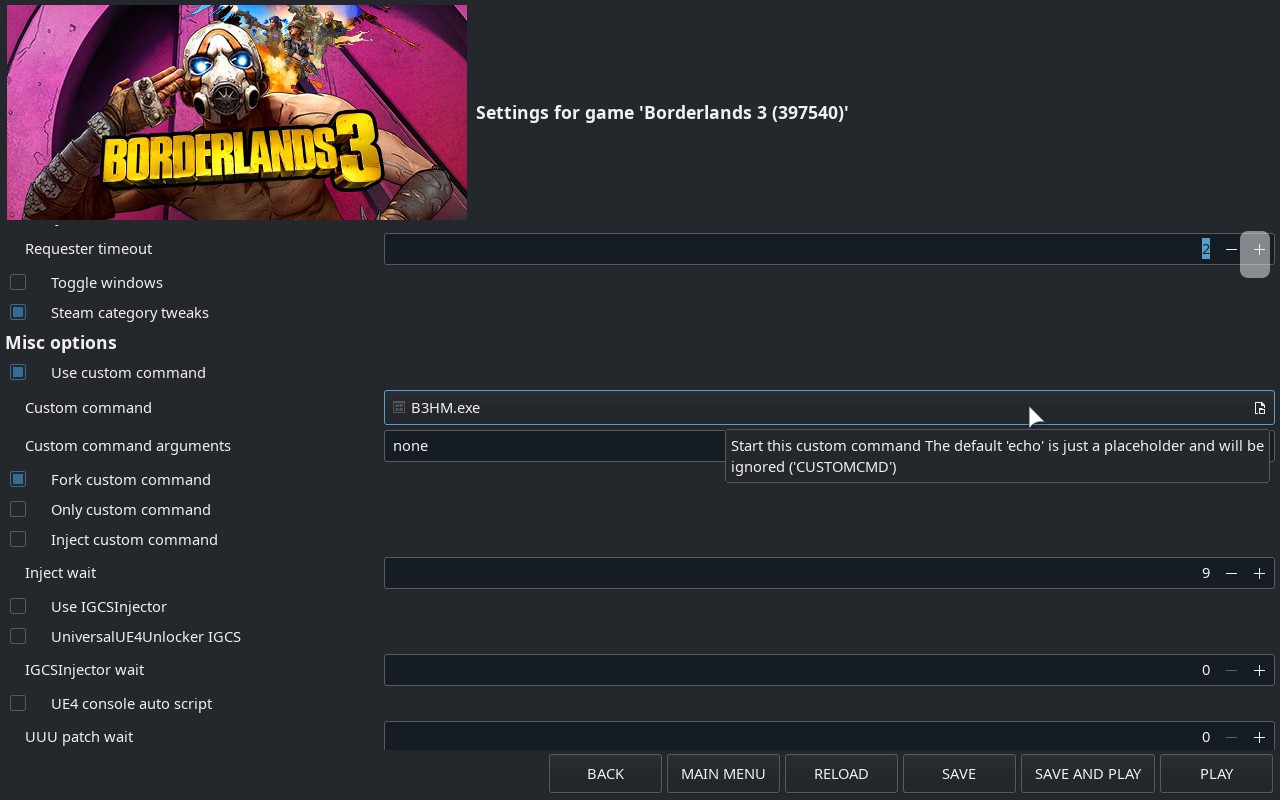The height and width of the screenshot is (800, 1280).
Task: Click the executable icon beside B3HM.exe
Action: (x=399, y=408)
